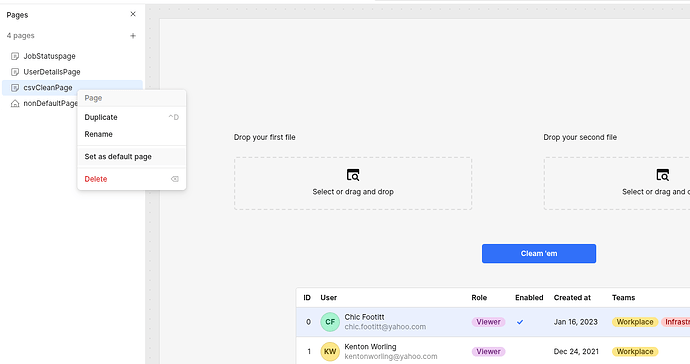Click the KW avatar for Kenton Worling

(x=330, y=351)
